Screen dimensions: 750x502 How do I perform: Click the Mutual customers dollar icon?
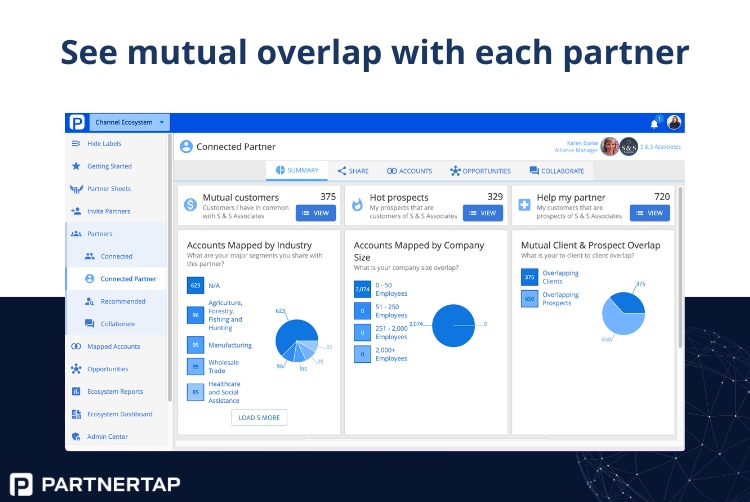(x=190, y=205)
